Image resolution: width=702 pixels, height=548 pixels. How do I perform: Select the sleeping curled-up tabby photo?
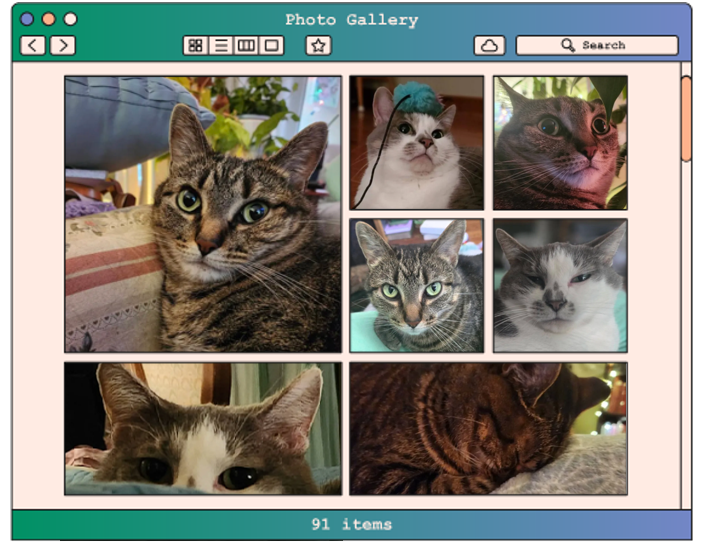(488, 428)
